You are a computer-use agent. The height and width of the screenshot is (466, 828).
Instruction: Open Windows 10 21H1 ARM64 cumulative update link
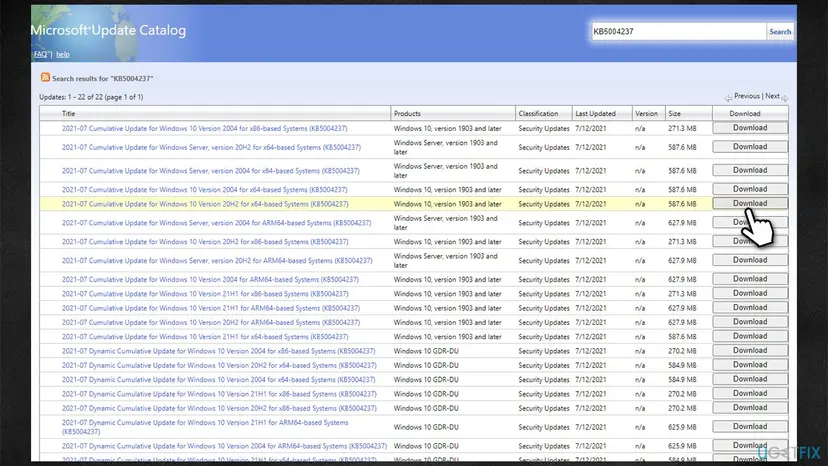[x=211, y=308]
